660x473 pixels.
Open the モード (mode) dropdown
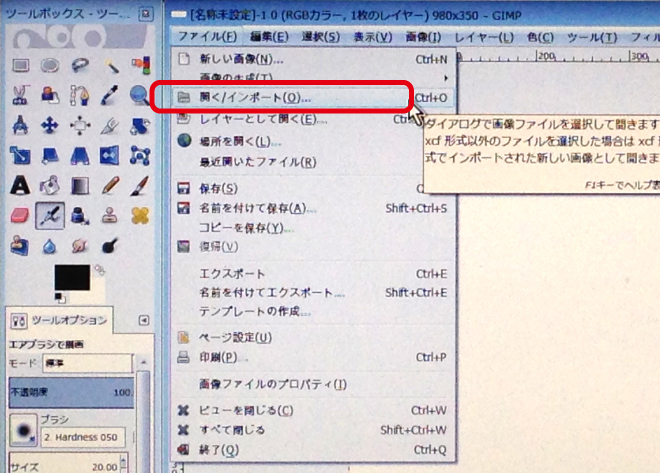tap(92, 363)
